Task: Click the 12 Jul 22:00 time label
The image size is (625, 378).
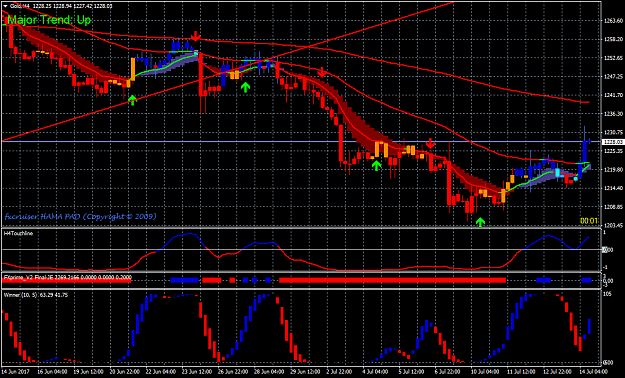Action: point(557,372)
